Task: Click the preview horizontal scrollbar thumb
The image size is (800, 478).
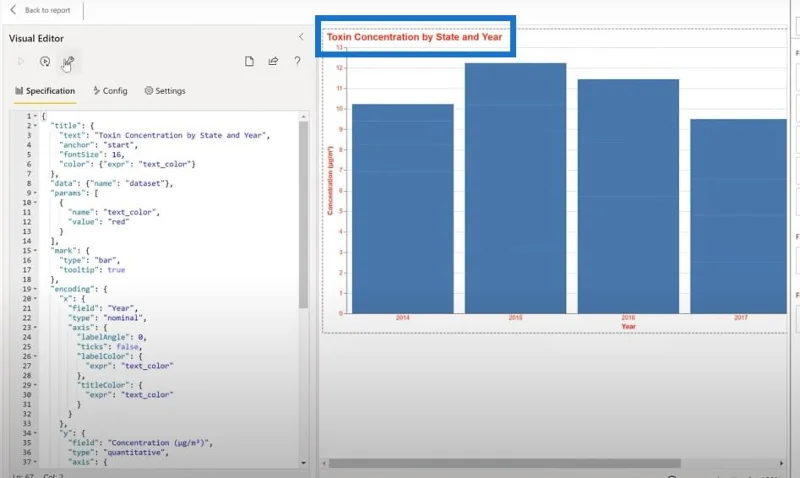Action: [505, 463]
